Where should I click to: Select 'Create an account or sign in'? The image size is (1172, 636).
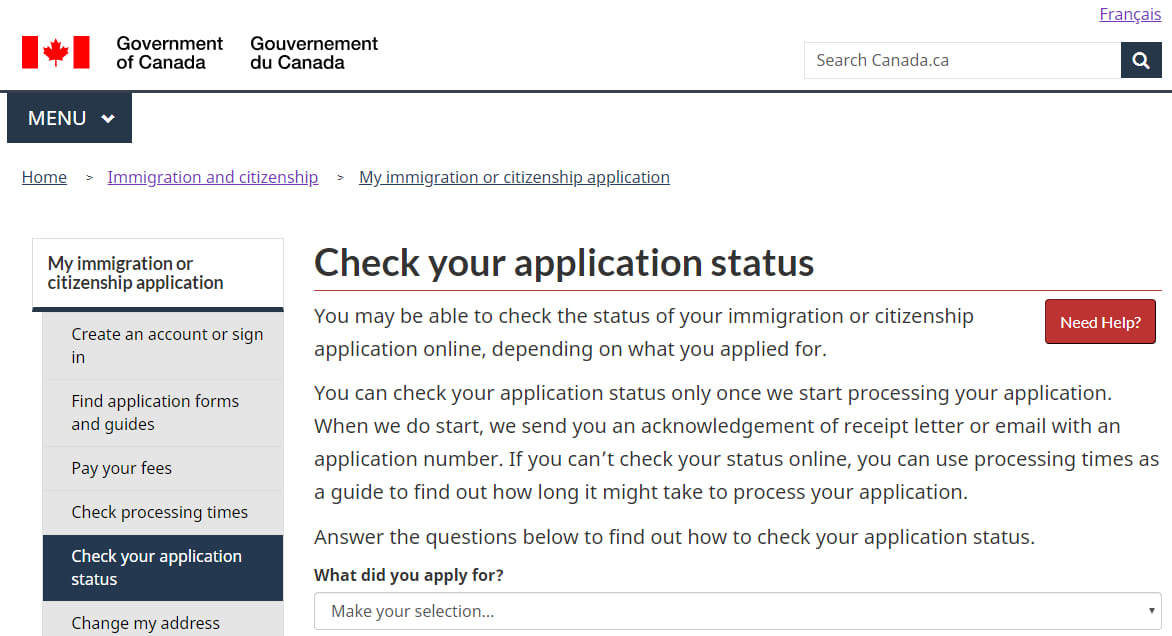point(163,345)
